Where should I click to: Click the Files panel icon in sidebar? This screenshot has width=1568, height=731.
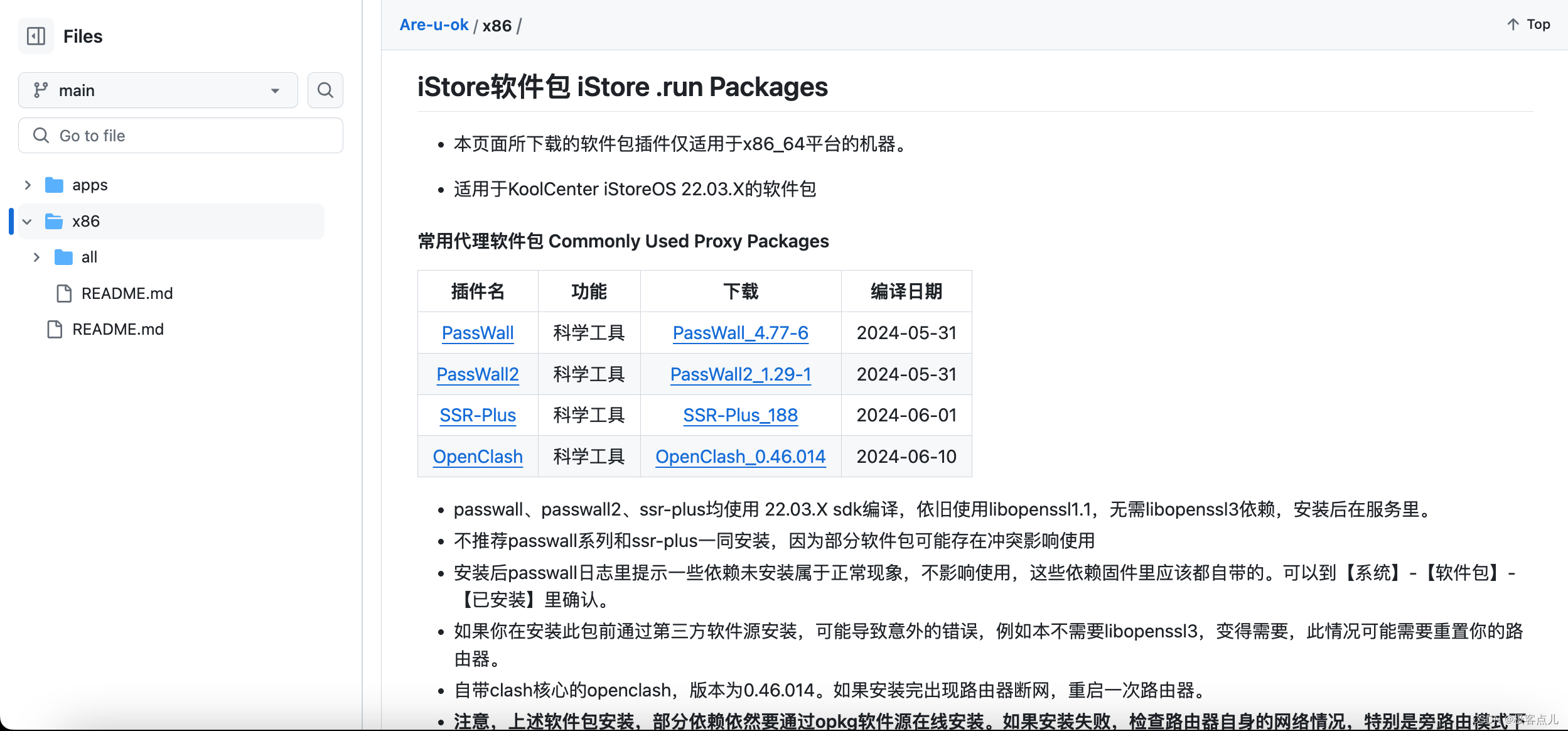click(35, 35)
